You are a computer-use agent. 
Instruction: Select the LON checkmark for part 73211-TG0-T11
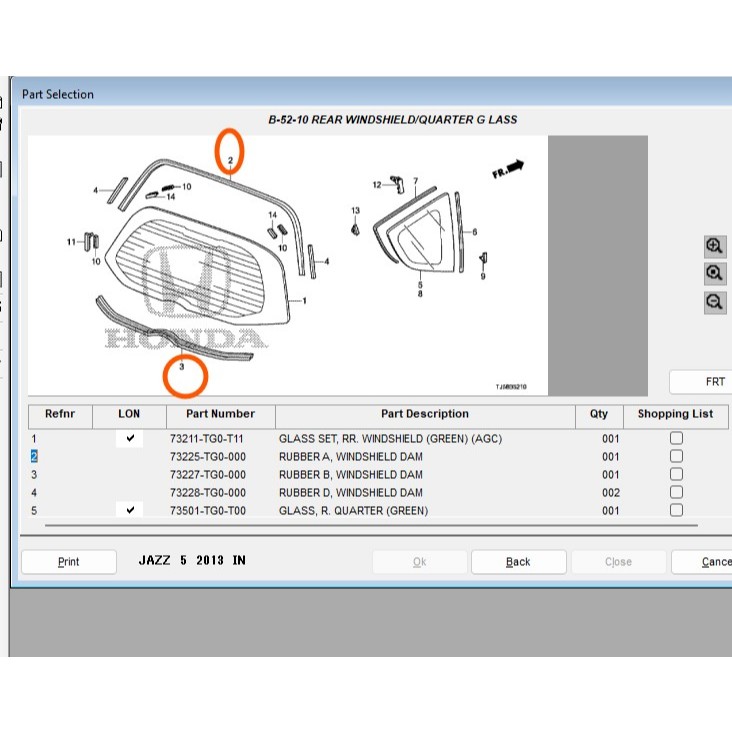[130, 438]
